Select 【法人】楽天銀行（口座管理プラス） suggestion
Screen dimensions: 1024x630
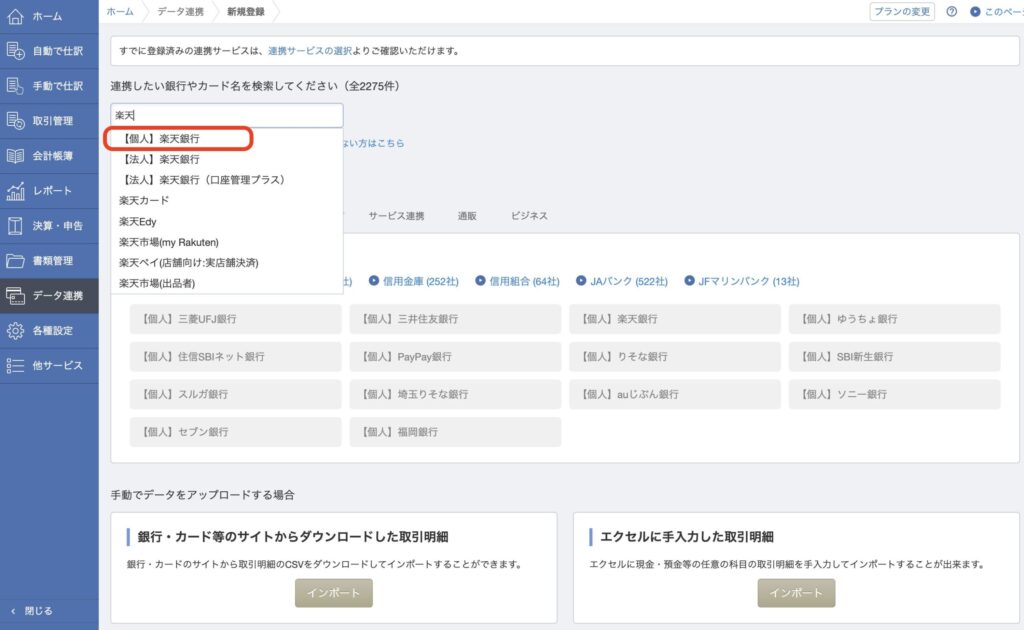[227, 180]
